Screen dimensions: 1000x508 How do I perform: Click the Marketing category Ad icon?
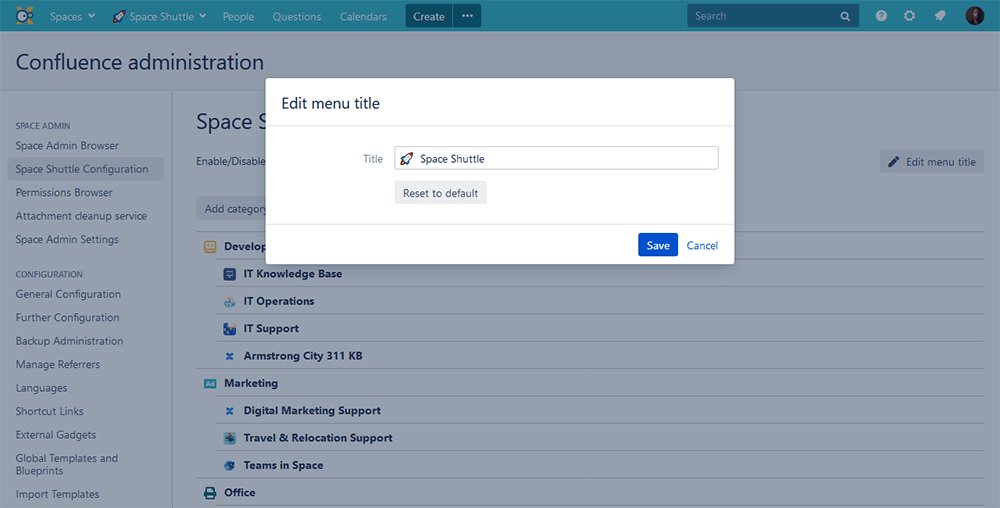coord(210,383)
